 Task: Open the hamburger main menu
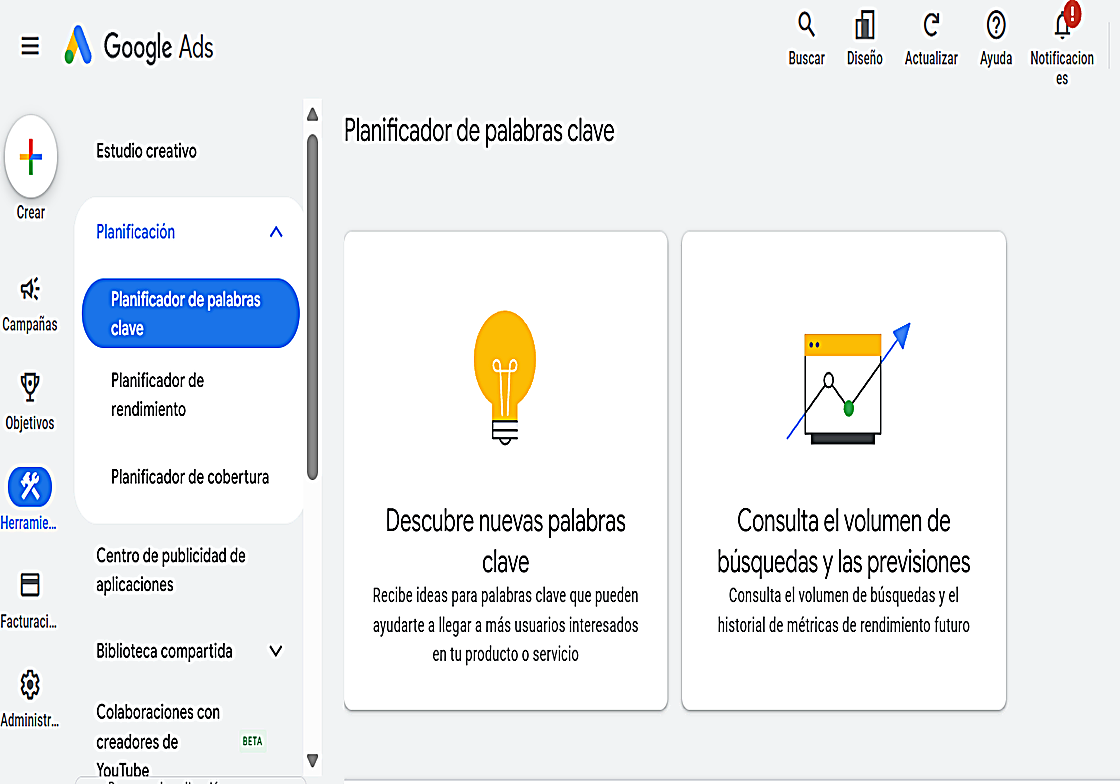coord(30,46)
